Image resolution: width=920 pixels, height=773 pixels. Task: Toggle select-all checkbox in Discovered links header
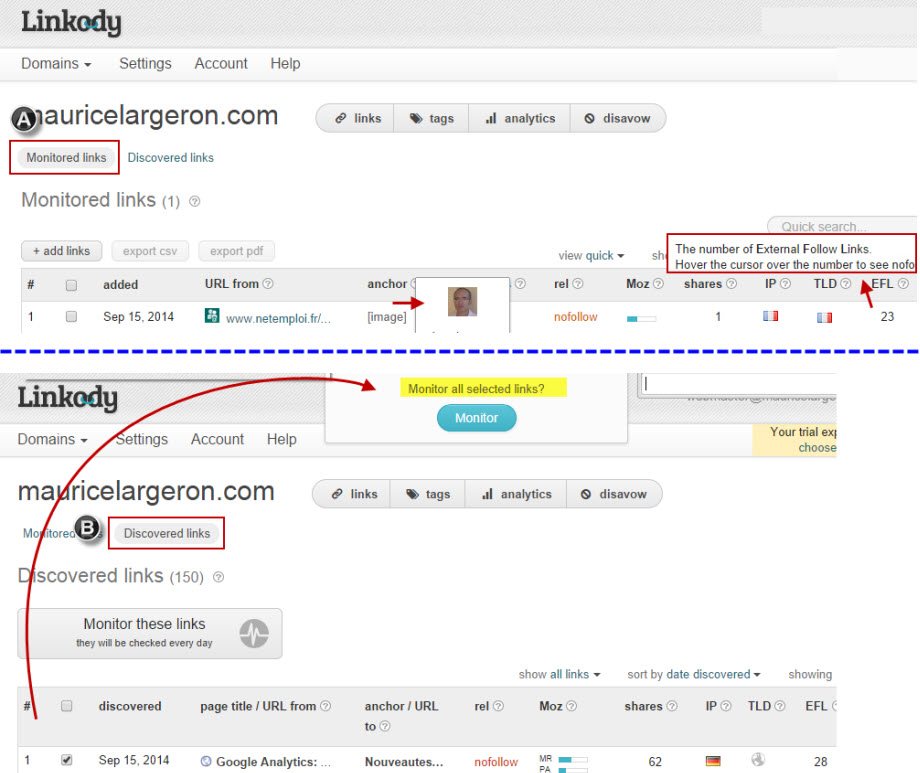67,706
